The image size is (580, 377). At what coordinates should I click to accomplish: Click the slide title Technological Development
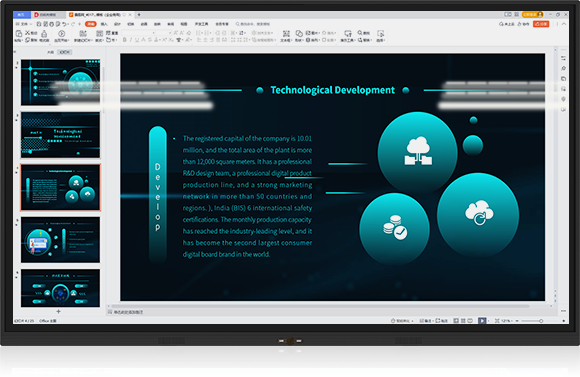pyautogui.click(x=333, y=90)
